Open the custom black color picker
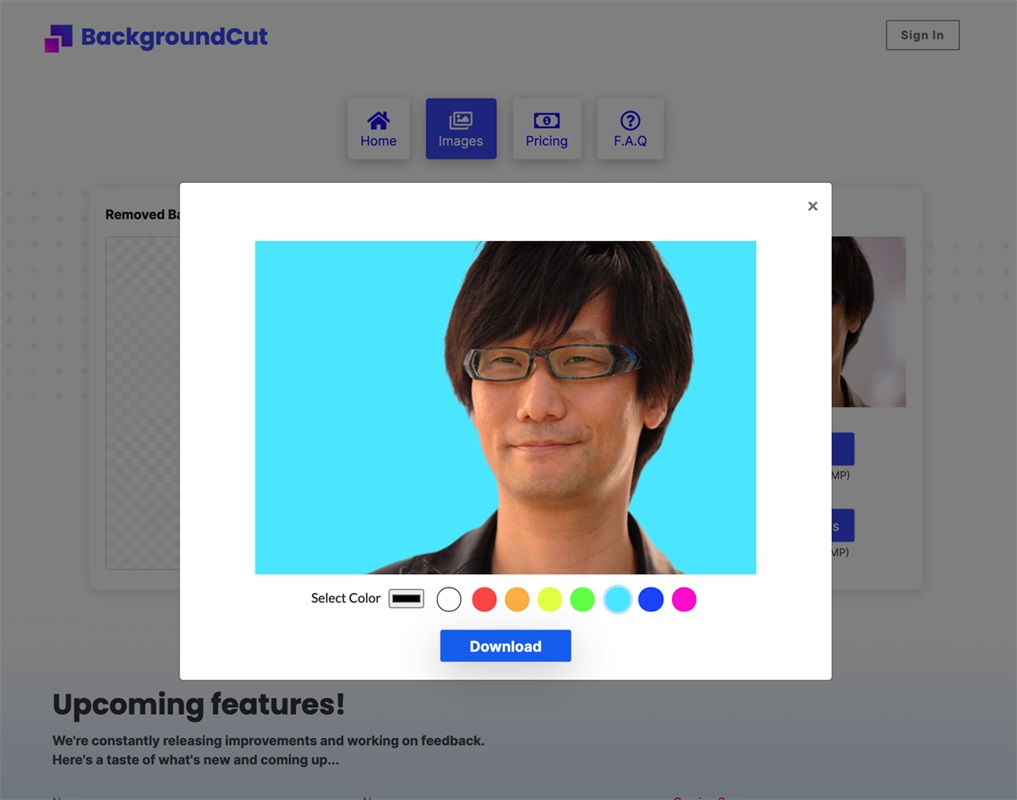The image size is (1017, 800). (406, 599)
